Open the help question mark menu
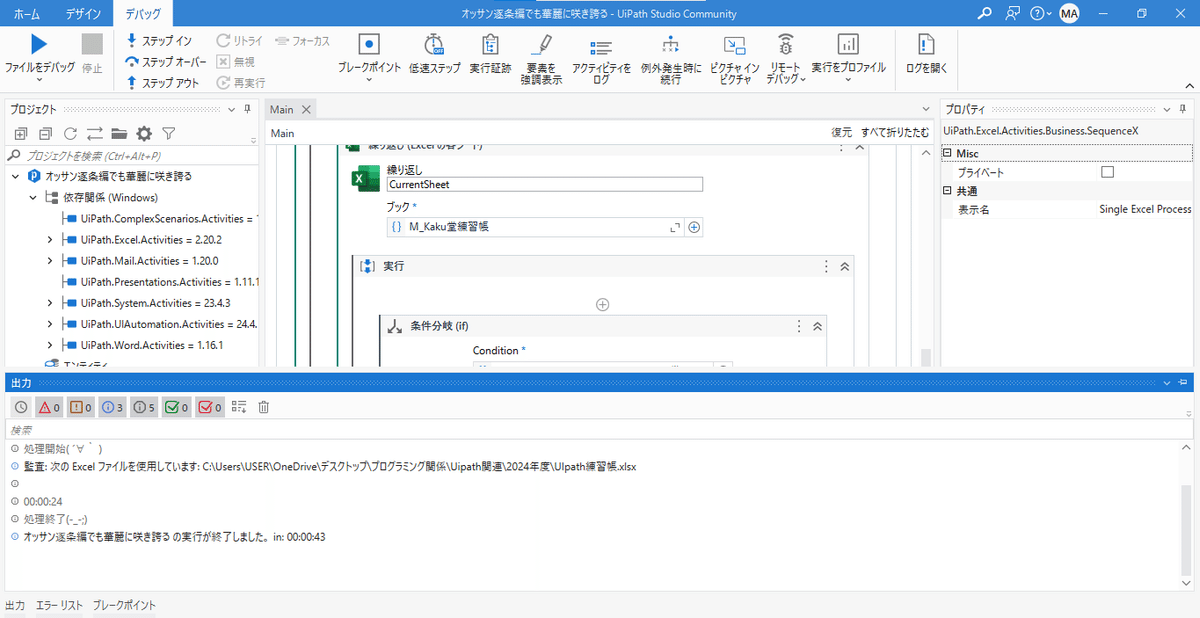1200x618 pixels. point(1040,14)
